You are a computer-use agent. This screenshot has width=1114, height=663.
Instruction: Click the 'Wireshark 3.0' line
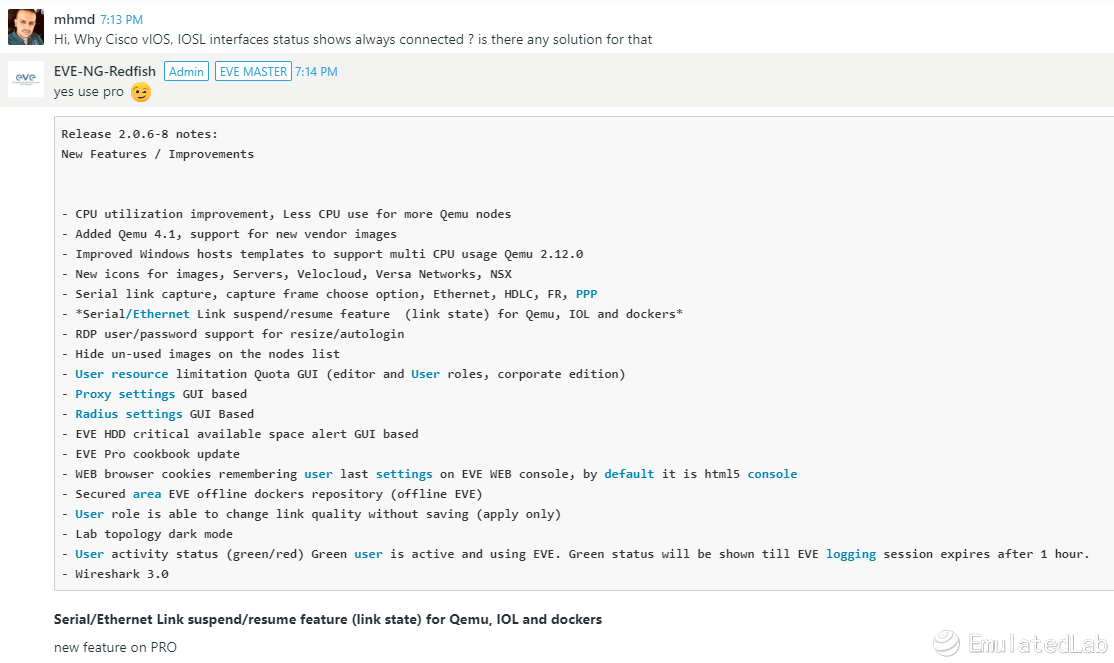(115, 573)
